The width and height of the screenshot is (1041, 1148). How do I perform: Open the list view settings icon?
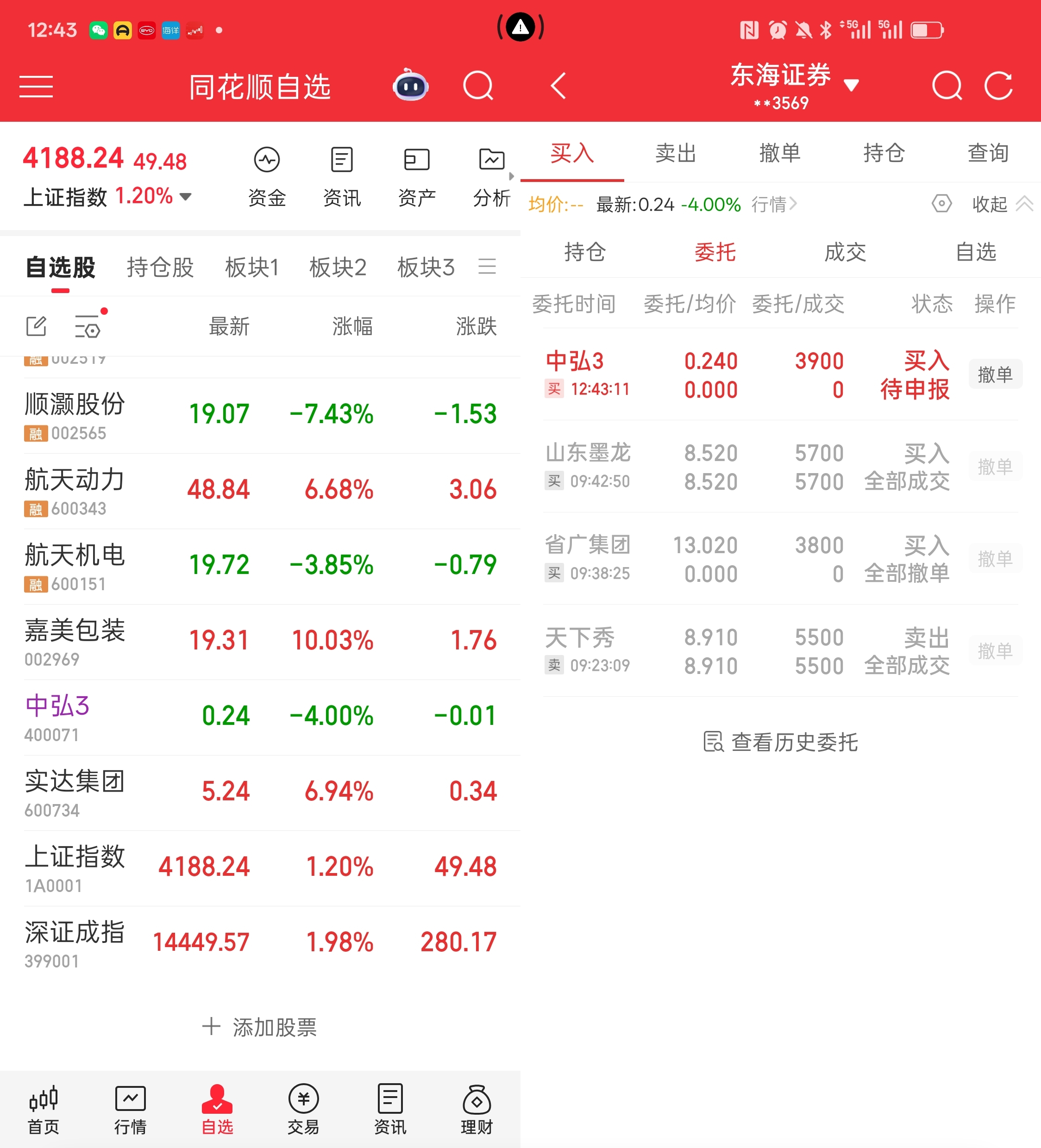[x=88, y=326]
